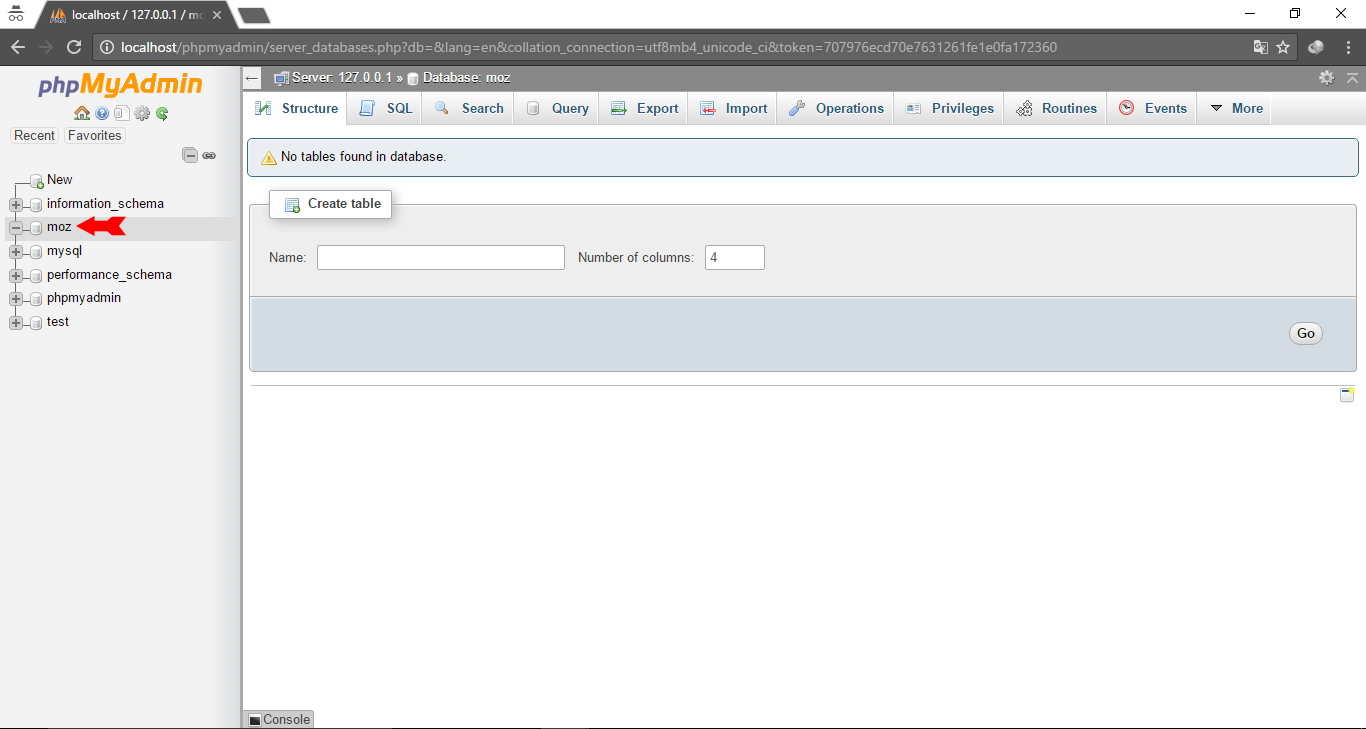Click the table Name input field
The width and height of the screenshot is (1366, 729).
(440, 257)
